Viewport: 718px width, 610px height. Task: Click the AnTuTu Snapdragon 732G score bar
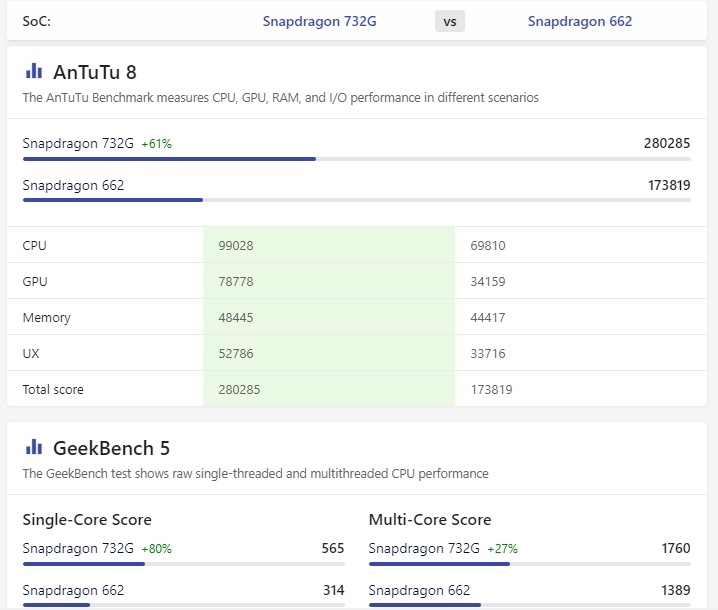click(x=357, y=159)
